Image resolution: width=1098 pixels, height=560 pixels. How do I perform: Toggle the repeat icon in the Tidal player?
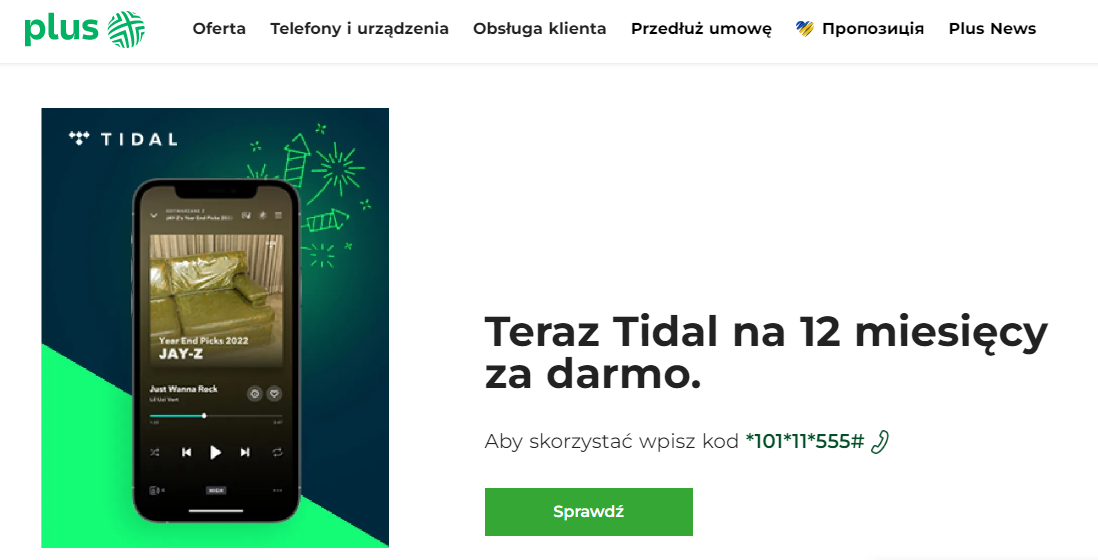[x=277, y=452]
